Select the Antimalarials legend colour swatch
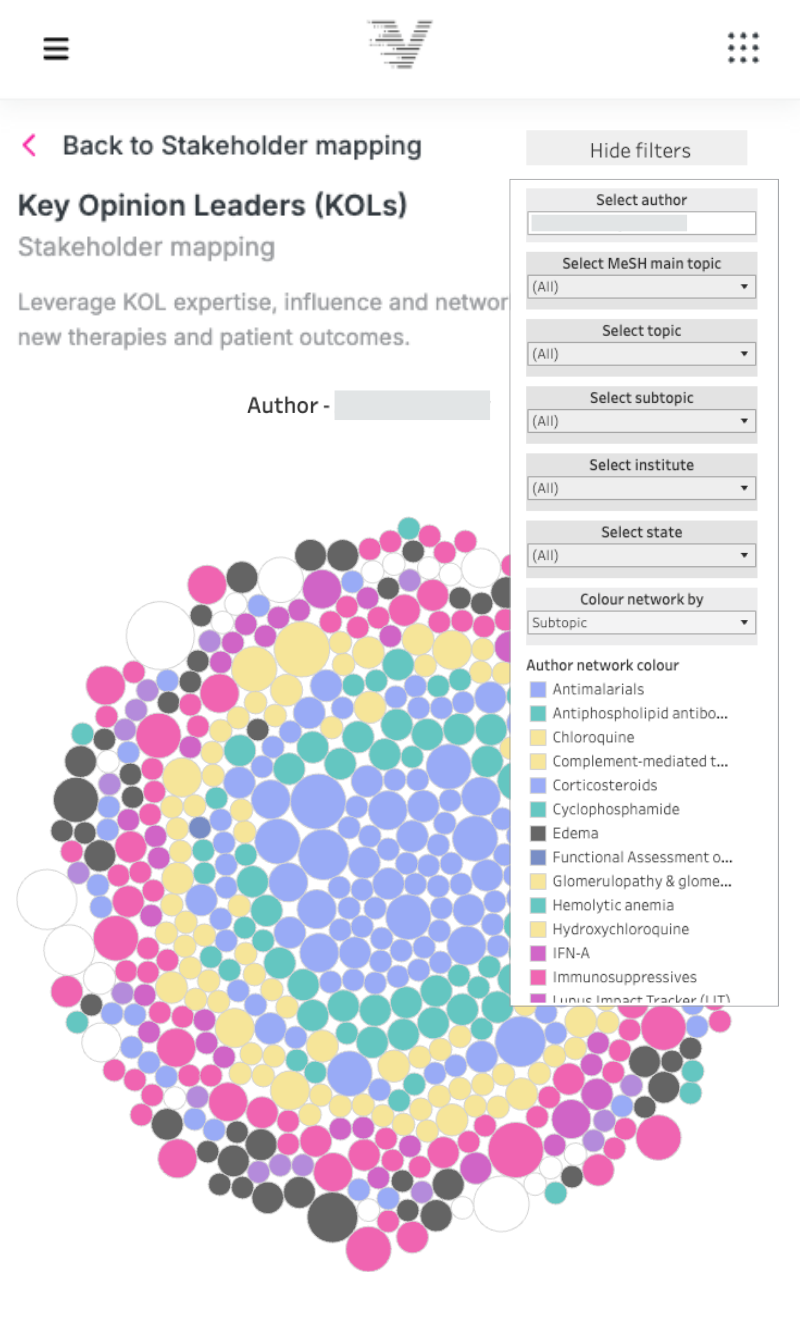Image resolution: width=800 pixels, height=1340 pixels. pos(538,689)
